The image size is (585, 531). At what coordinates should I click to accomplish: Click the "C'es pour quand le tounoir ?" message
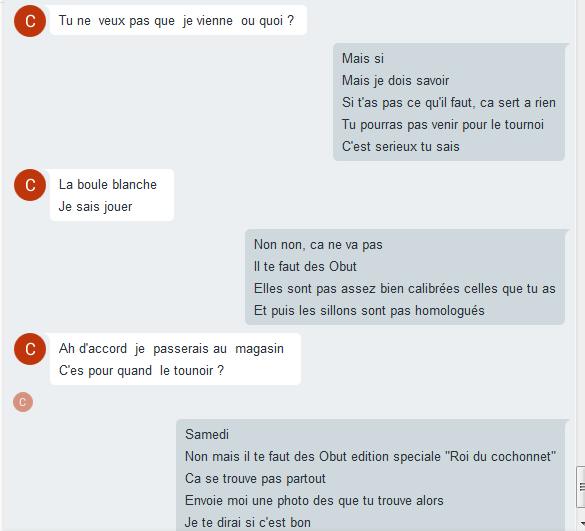(x=141, y=371)
